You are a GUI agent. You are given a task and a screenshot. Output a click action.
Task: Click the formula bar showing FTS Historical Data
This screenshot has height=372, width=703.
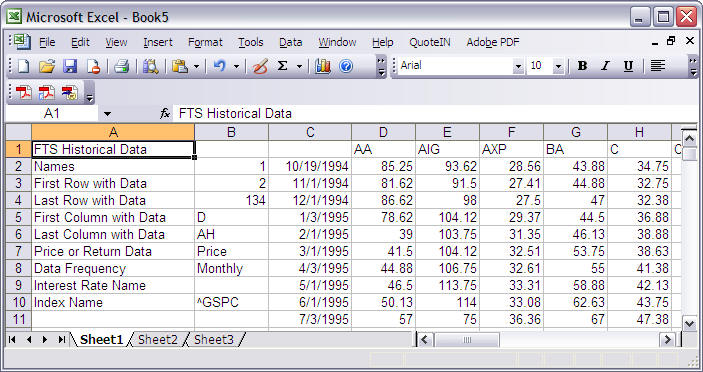[x=430, y=113]
